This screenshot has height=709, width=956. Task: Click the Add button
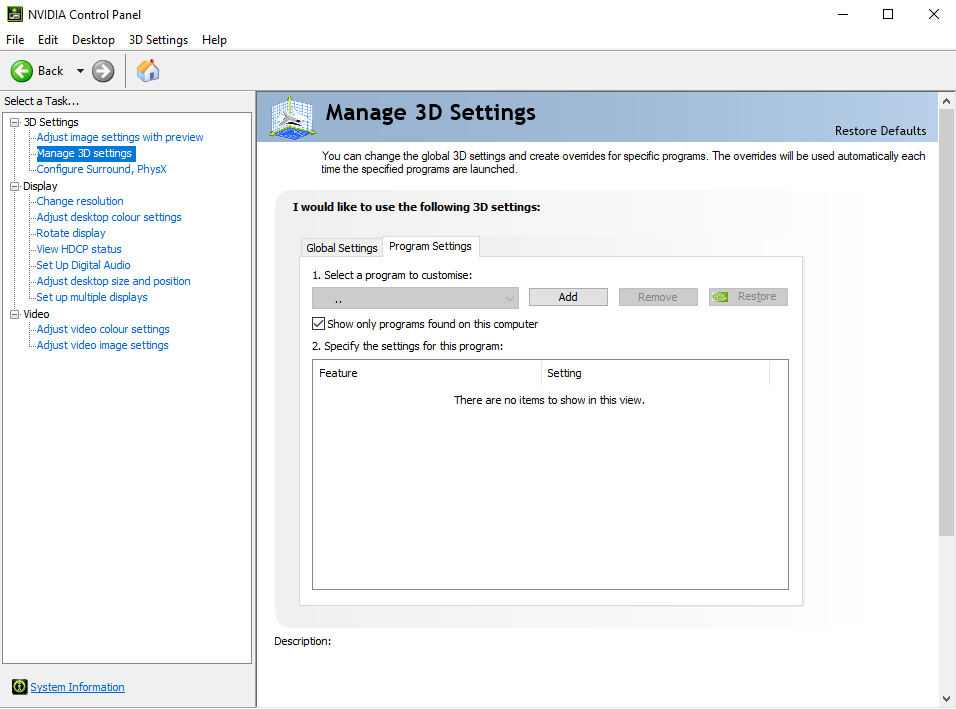click(x=568, y=297)
